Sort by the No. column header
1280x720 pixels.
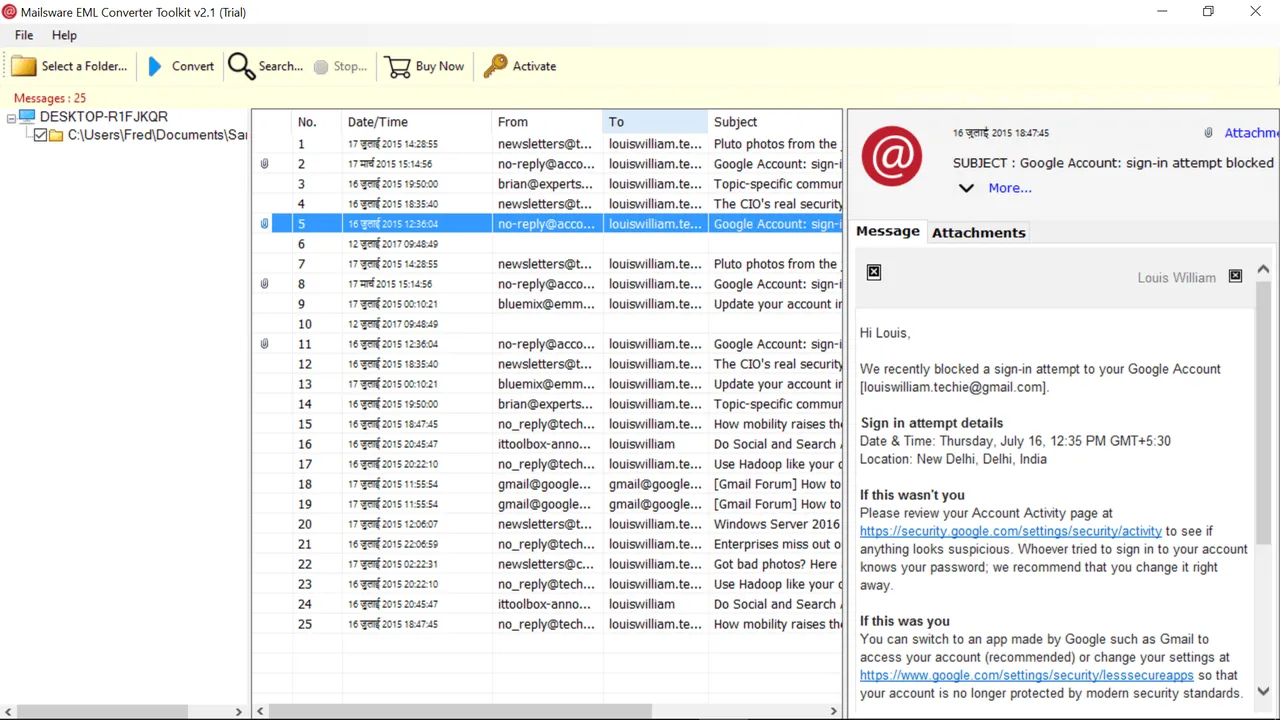click(x=317, y=122)
